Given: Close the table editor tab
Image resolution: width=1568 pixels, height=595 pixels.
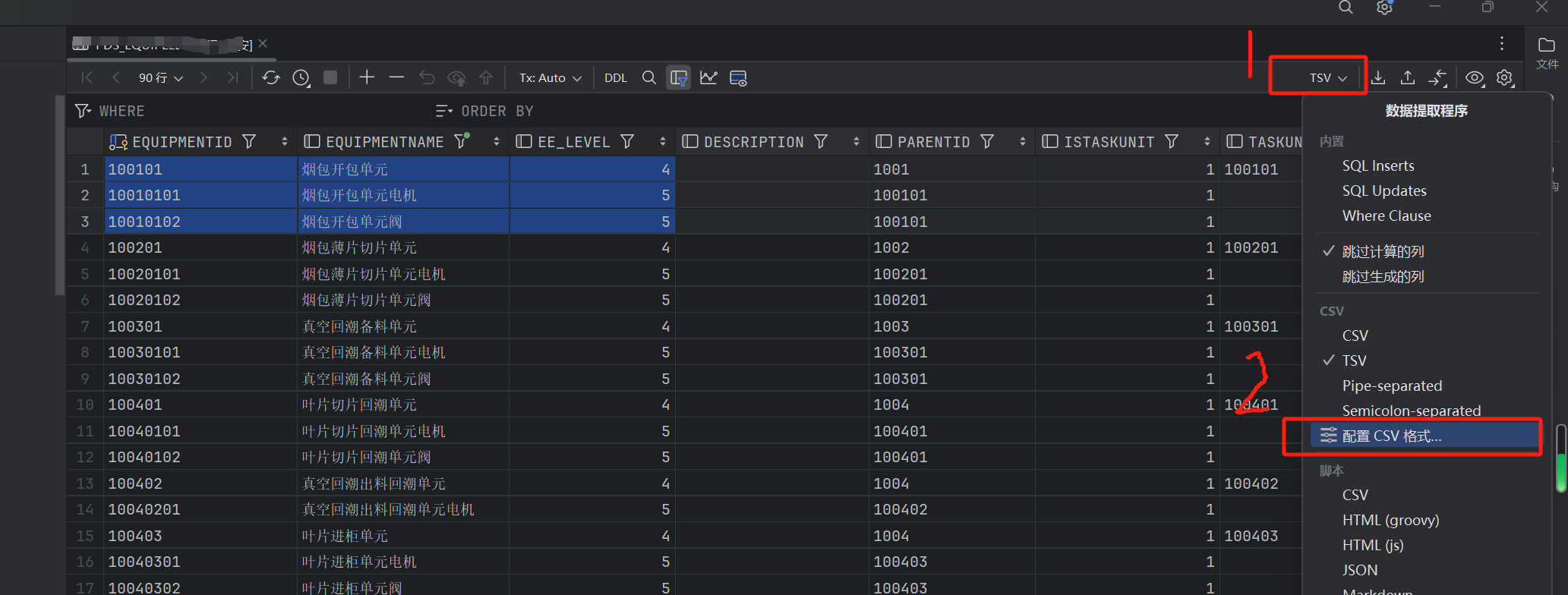Looking at the screenshot, I should pyautogui.click(x=263, y=43).
